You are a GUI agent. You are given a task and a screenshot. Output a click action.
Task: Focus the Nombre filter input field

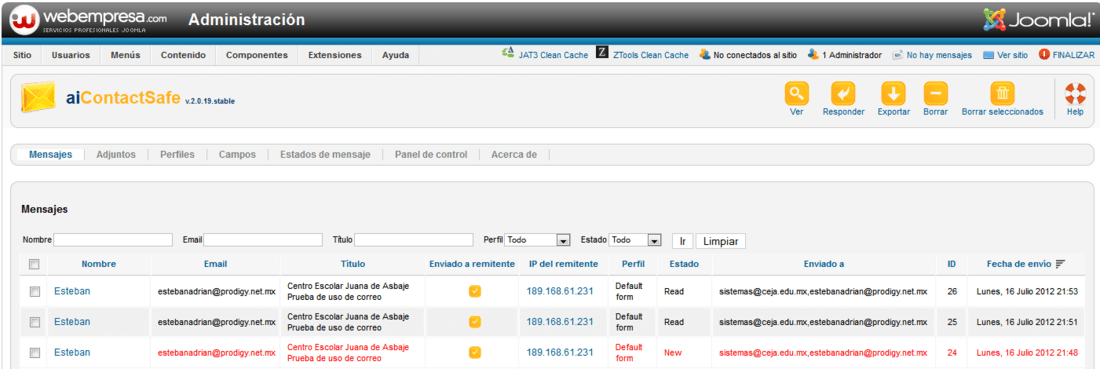coord(113,240)
